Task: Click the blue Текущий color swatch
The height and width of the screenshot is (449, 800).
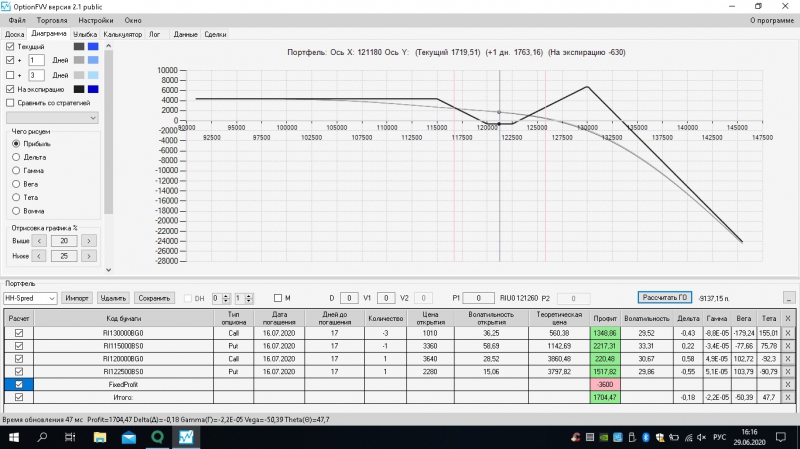Action: click(93, 46)
